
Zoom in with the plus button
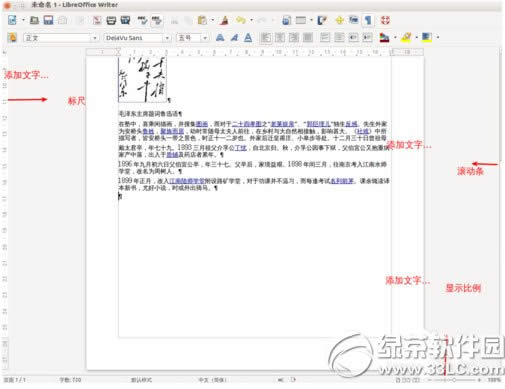click(479, 380)
